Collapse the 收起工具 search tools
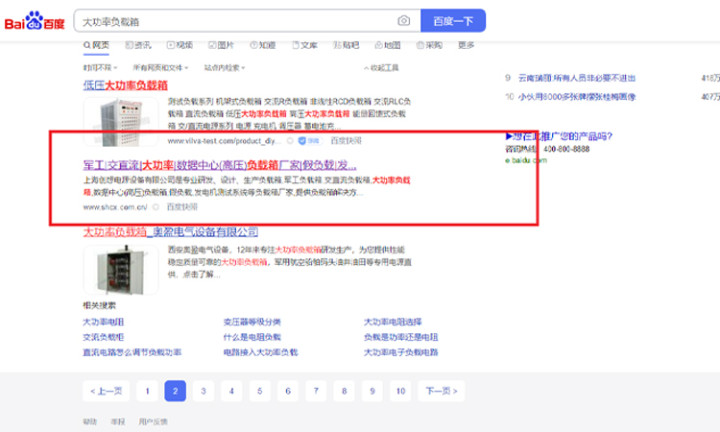The image size is (720, 432). (x=381, y=67)
